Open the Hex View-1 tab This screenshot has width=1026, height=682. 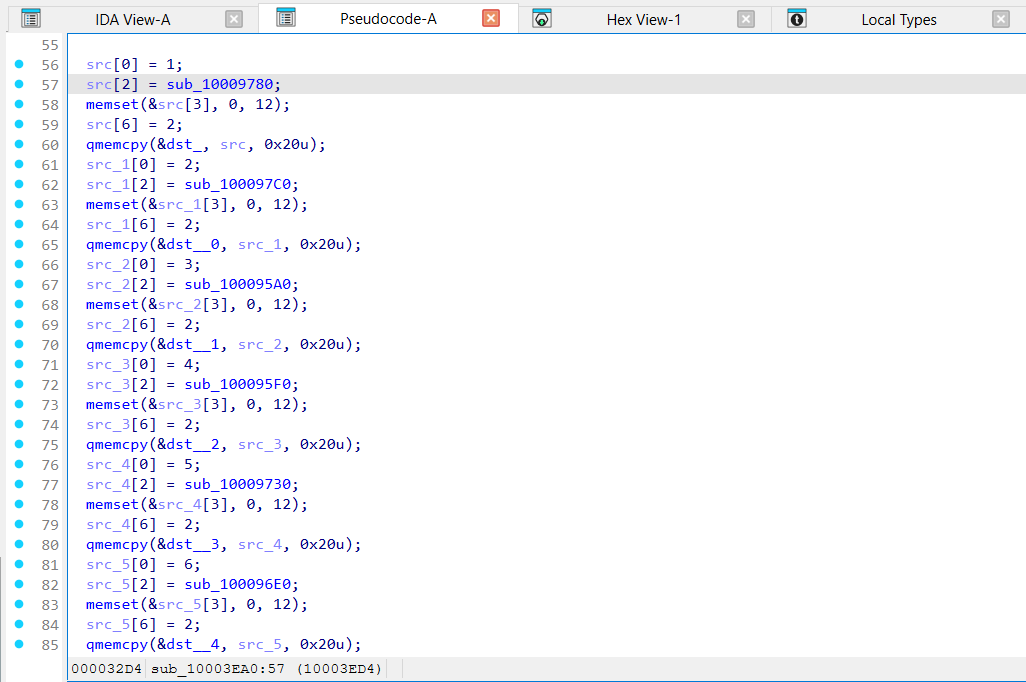pyautogui.click(x=643, y=20)
